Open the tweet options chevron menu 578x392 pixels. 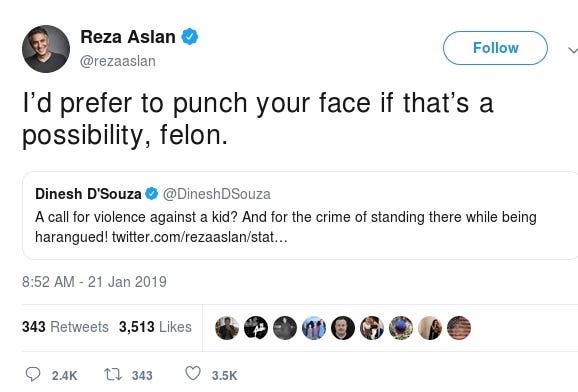572,50
